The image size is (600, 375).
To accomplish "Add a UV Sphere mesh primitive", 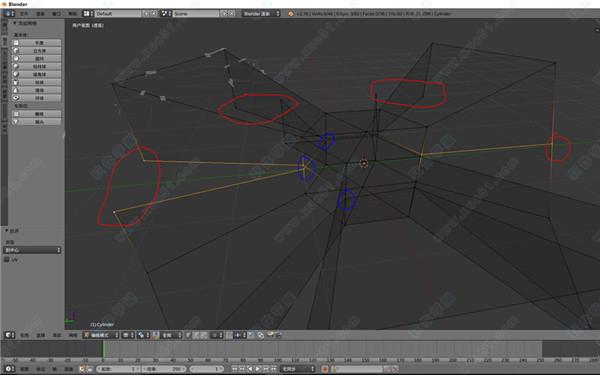I will pyautogui.click(x=36, y=66).
